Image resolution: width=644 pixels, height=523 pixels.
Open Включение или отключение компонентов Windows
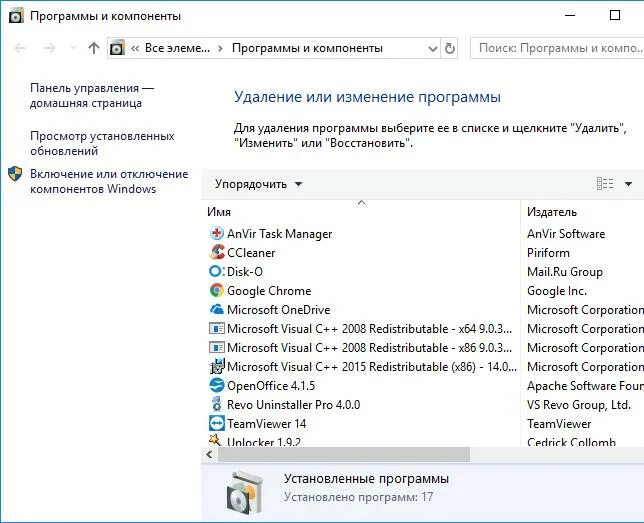coord(109,181)
